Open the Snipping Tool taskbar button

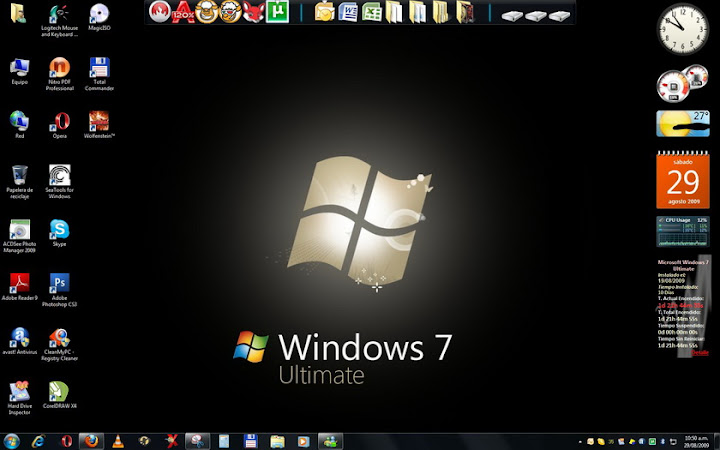[197, 441]
